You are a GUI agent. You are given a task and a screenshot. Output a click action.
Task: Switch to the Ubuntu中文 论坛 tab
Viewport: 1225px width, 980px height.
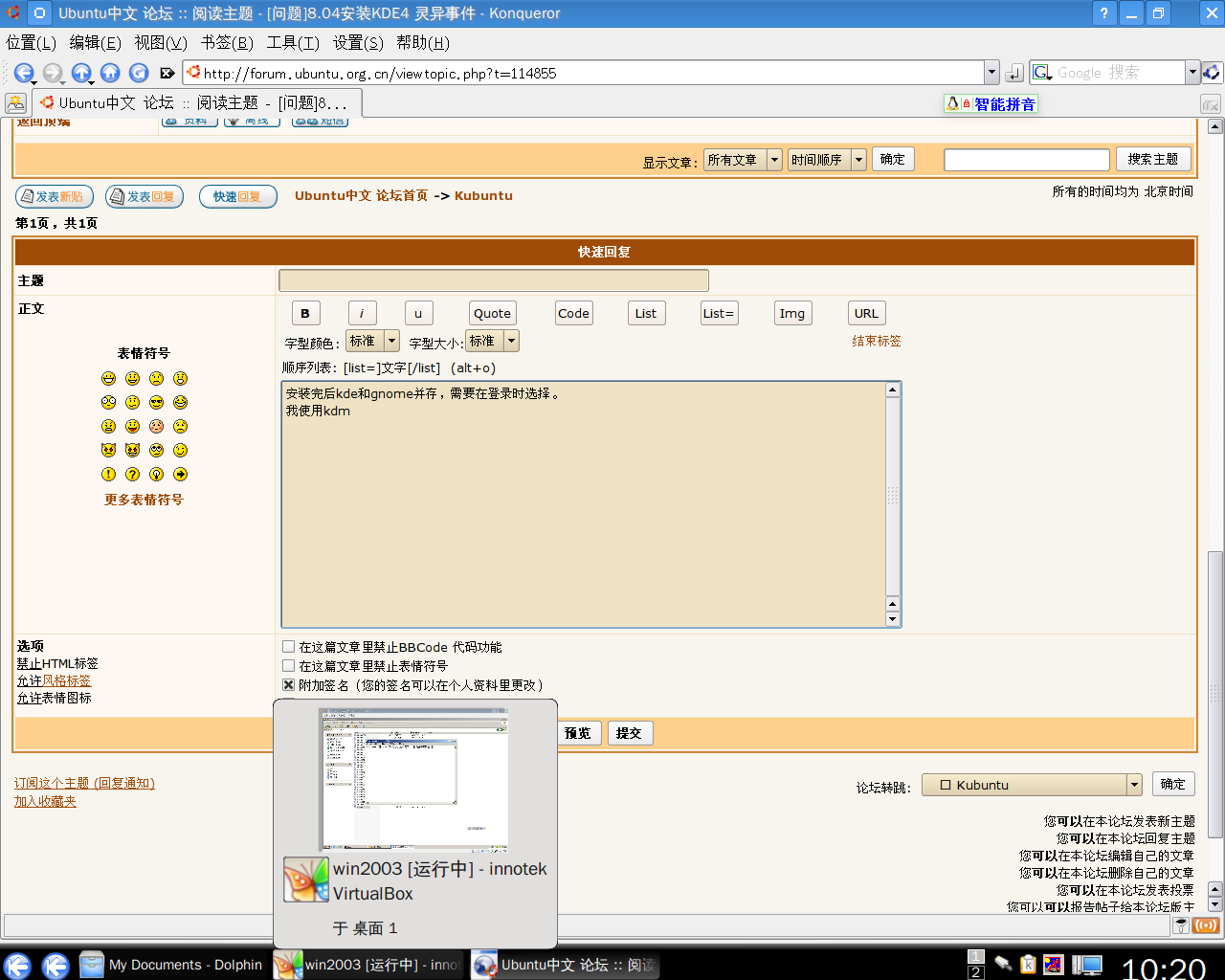[197, 103]
